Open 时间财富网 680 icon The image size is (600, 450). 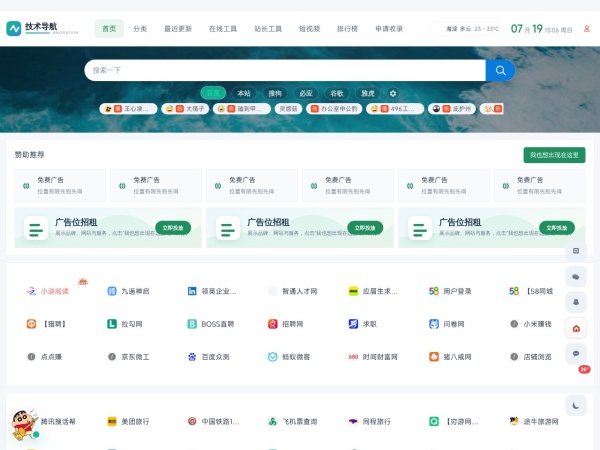(x=353, y=357)
